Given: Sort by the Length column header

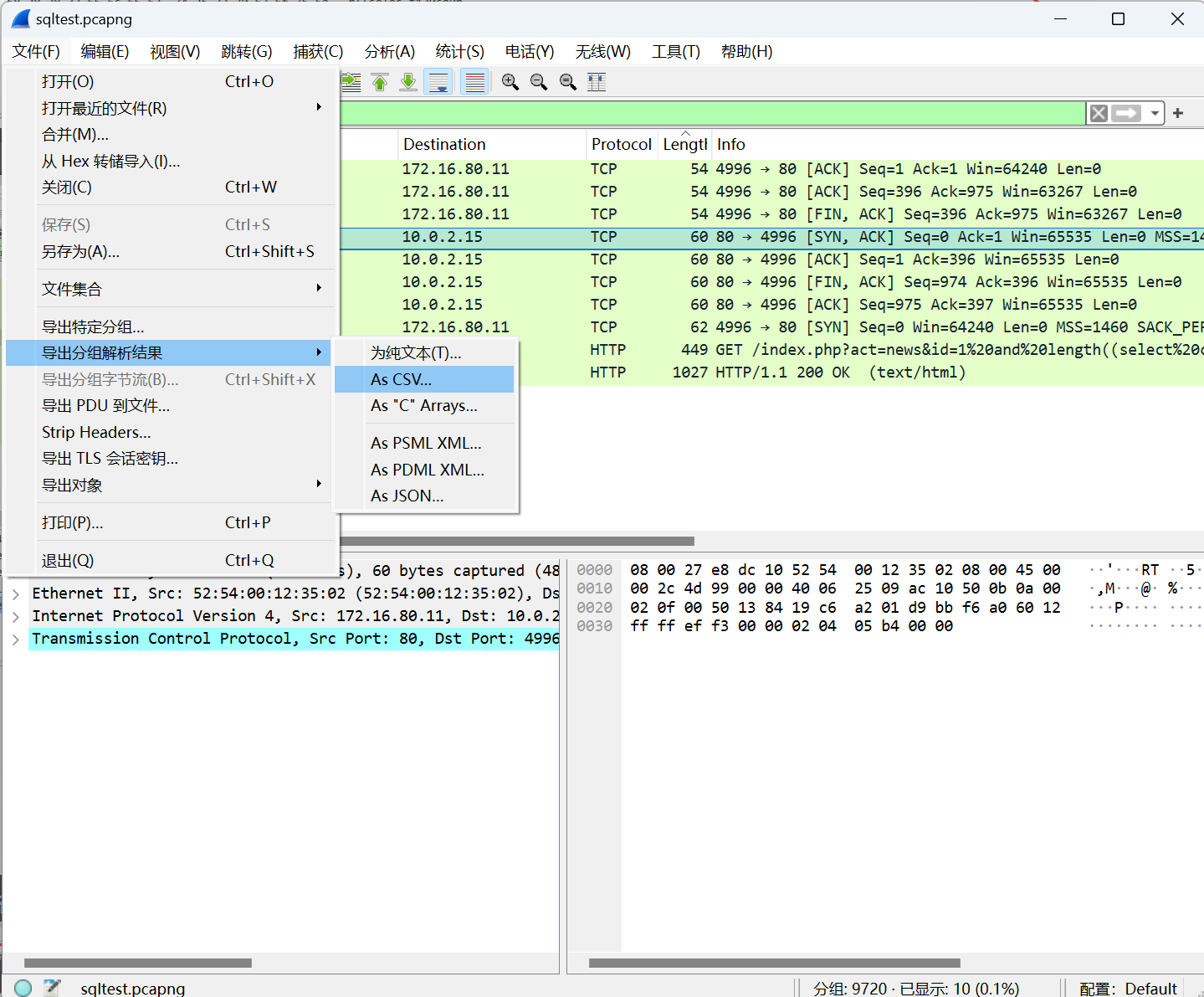Looking at the screenshot, I should click(x=684, y=144).
